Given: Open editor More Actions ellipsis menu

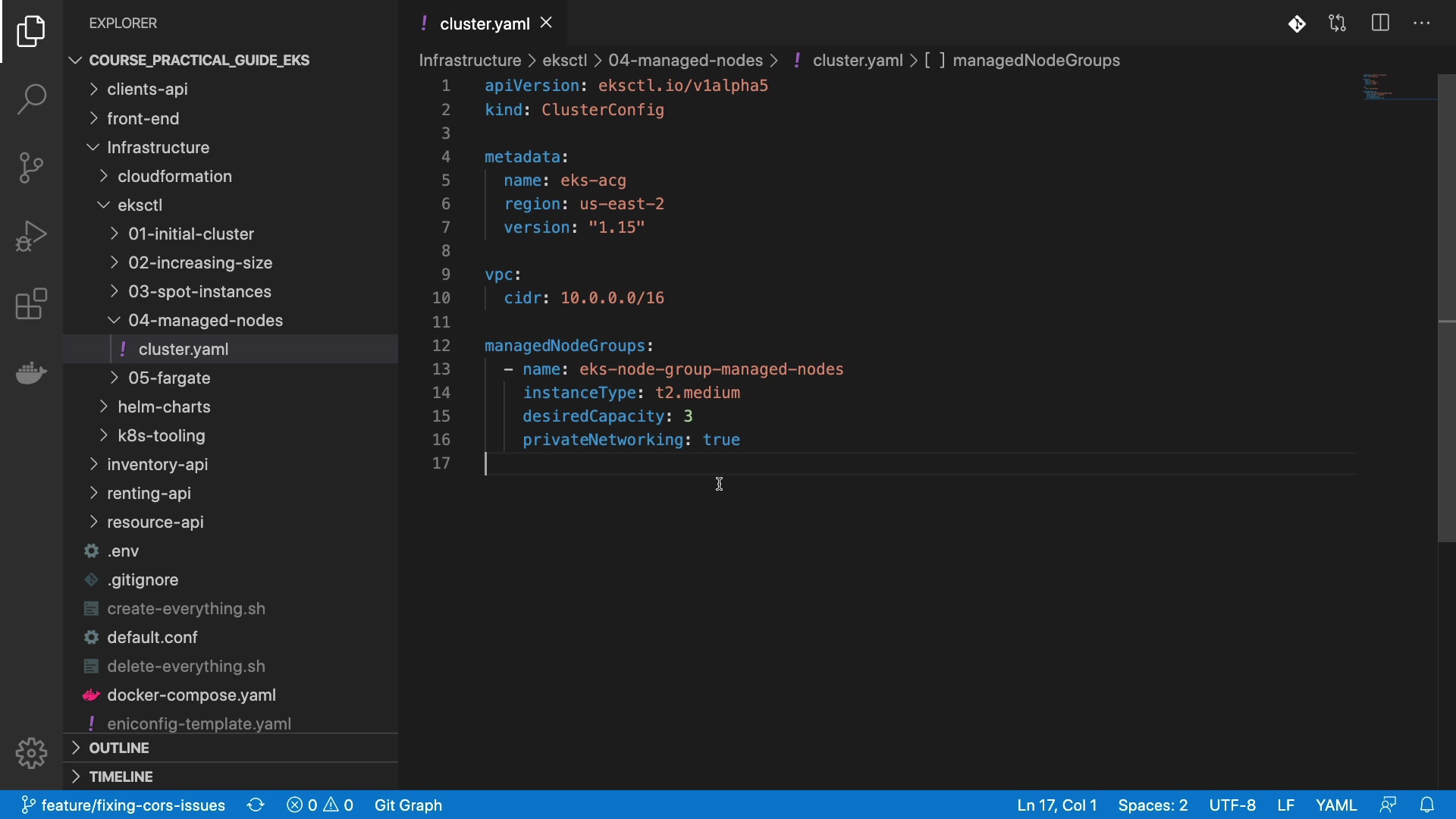Looking at the screenshot, I should [1422, 24].
